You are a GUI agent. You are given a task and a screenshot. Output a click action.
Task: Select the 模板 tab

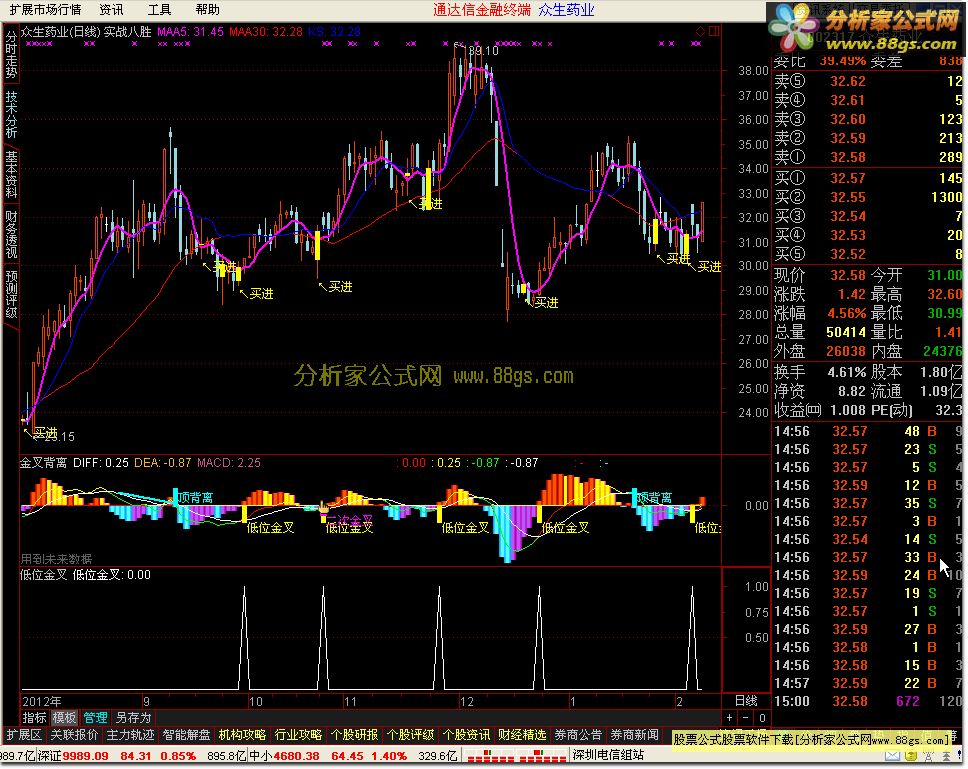click(x=64, y=718)
